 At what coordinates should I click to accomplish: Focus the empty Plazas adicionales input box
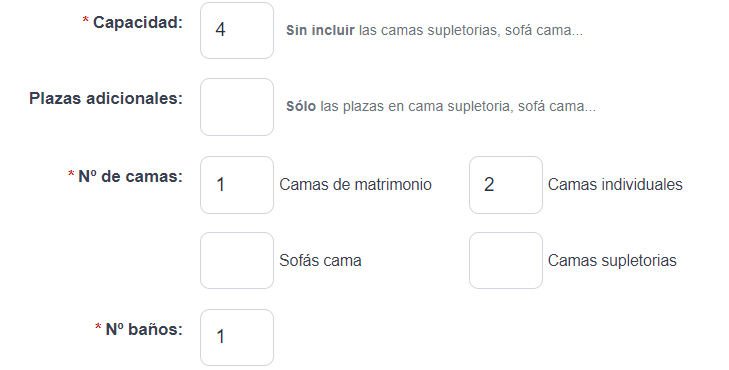[x=237, y=107]
